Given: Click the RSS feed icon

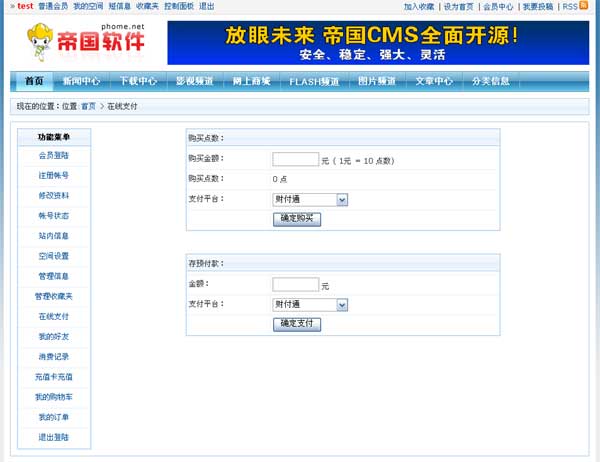Looking at the screenshot, I should tap(585, 6).
